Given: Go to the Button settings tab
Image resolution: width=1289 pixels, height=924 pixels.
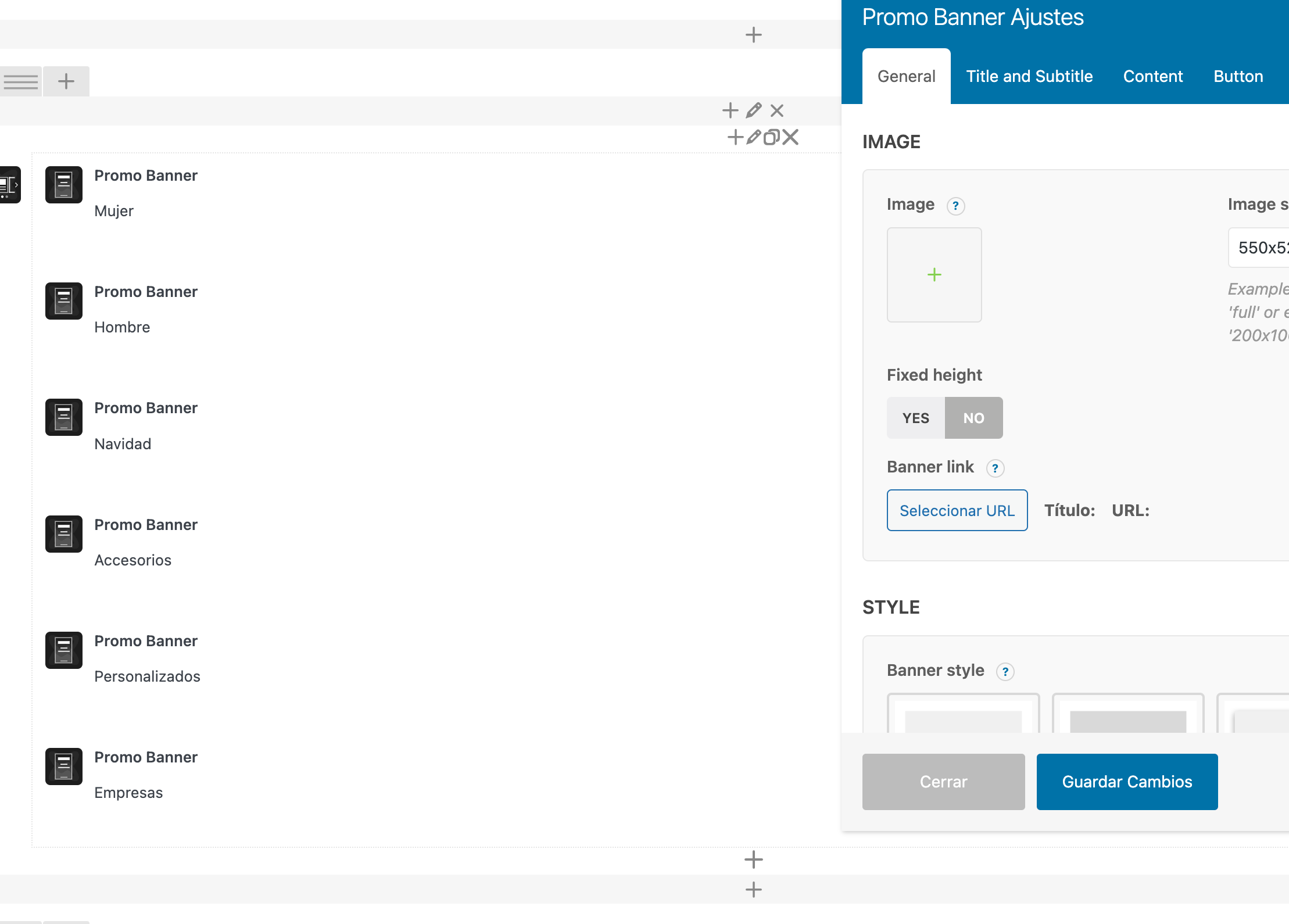Looking at the screenshot, I should pyautogui.click(x=1238, y=77).
